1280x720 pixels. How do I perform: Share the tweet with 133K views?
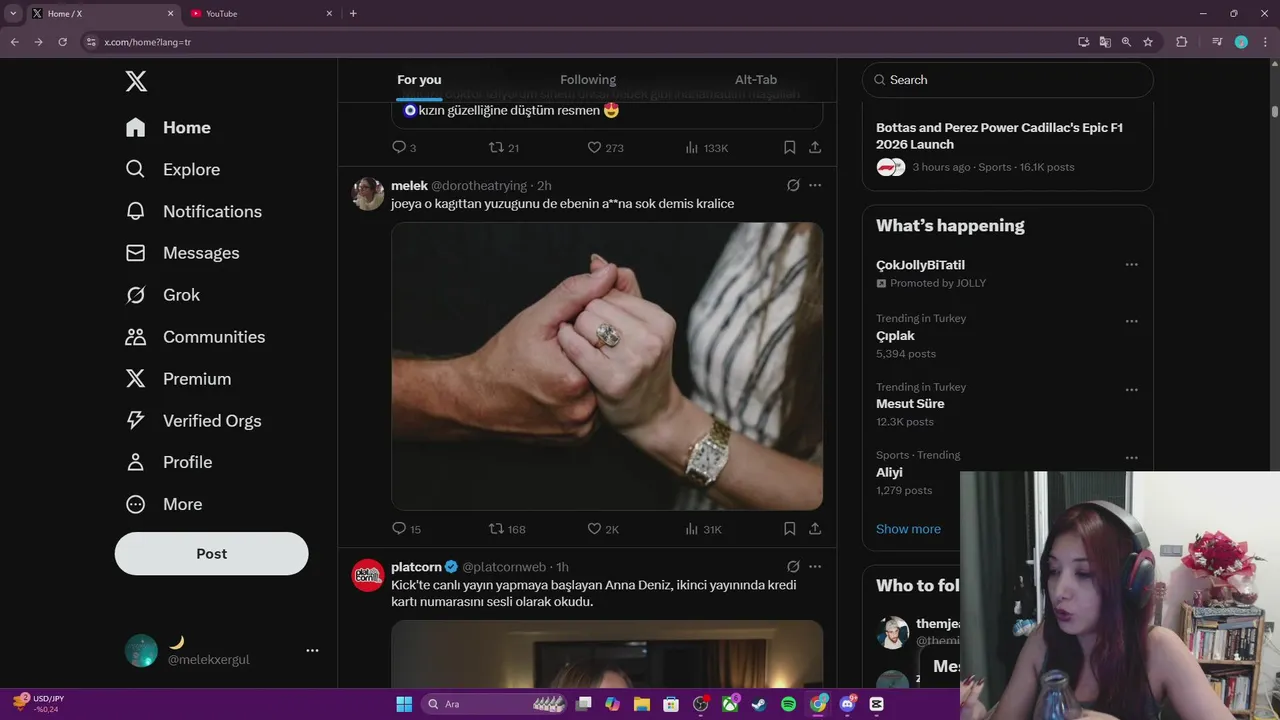point(815,147)
